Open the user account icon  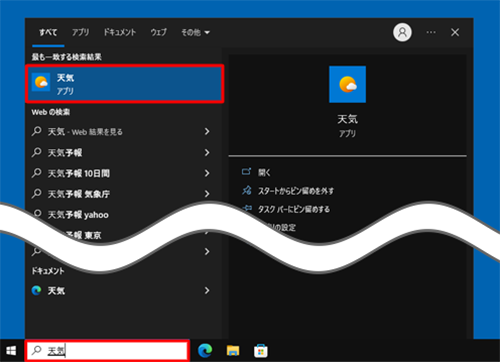click(x=402, y=32)
